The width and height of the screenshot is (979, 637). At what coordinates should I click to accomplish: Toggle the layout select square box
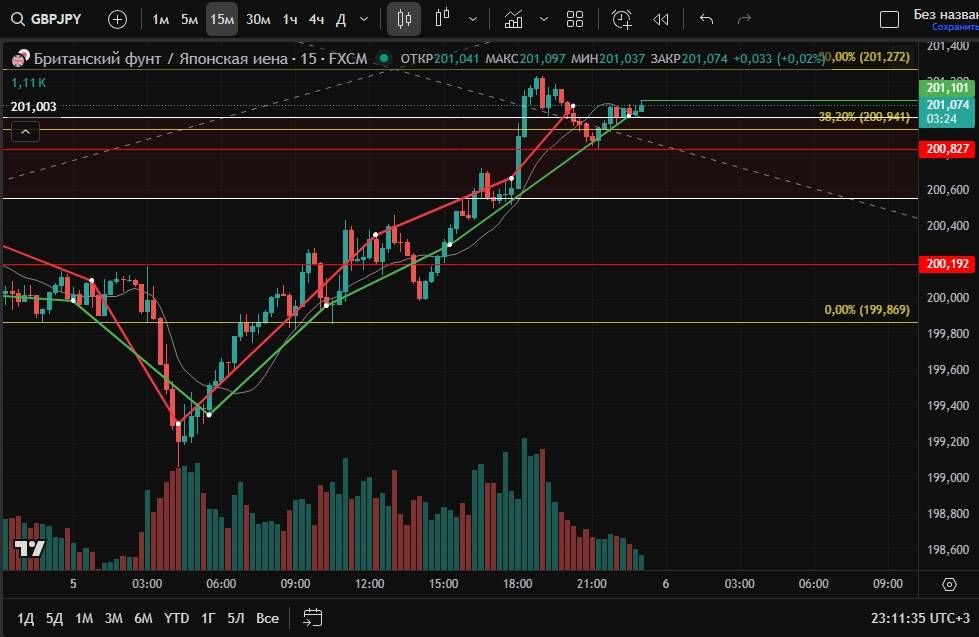(889, 19)
